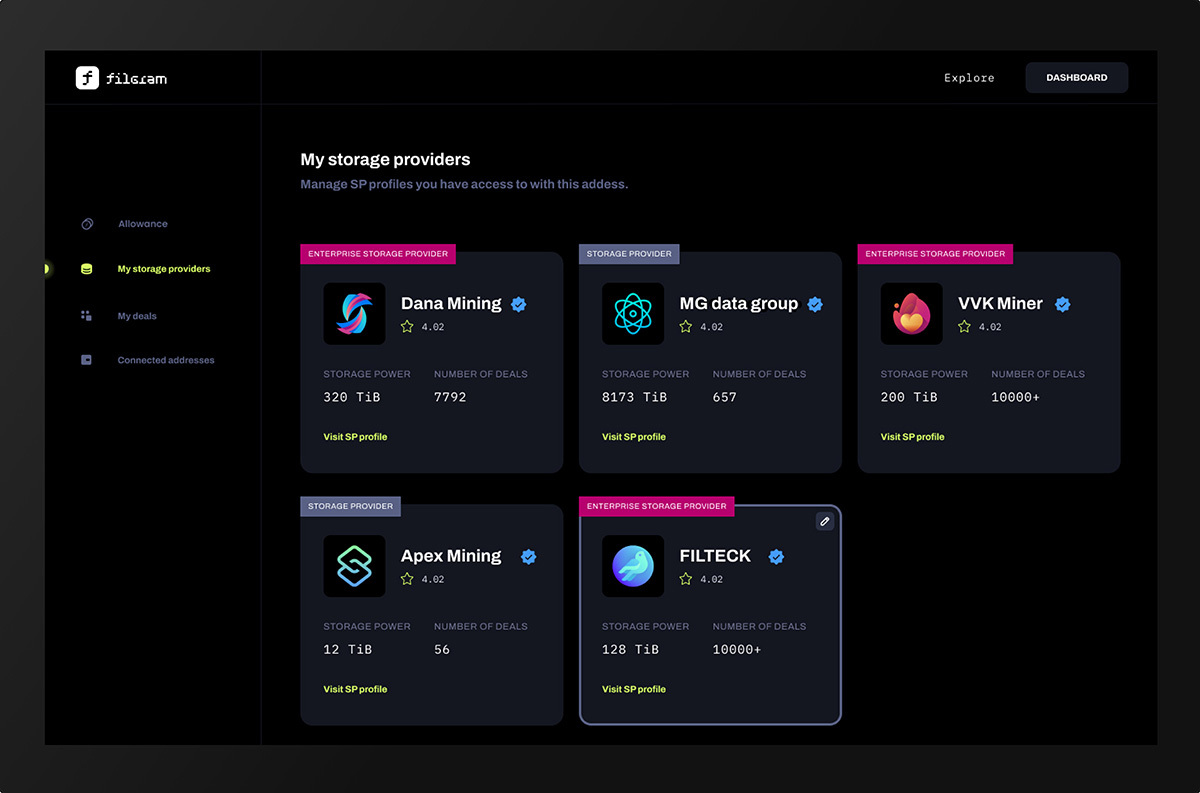This screenshot has height=793, width=1200.
Task: Edit the FILTECK card with pencil icon
Action: pyautogui.click(x=824, y=521)
